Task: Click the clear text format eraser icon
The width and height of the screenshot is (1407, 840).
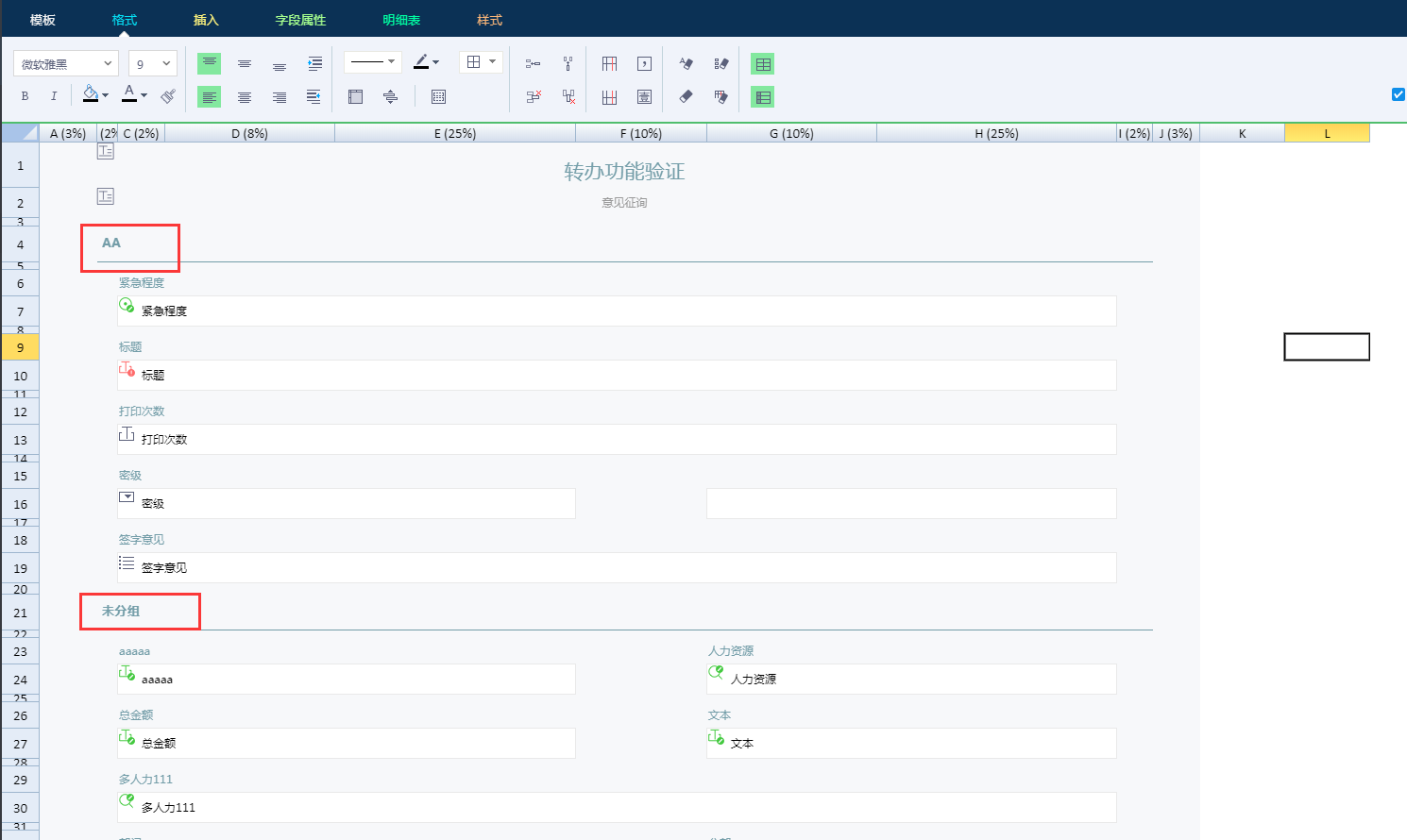Action: click(x=686, y=64)
